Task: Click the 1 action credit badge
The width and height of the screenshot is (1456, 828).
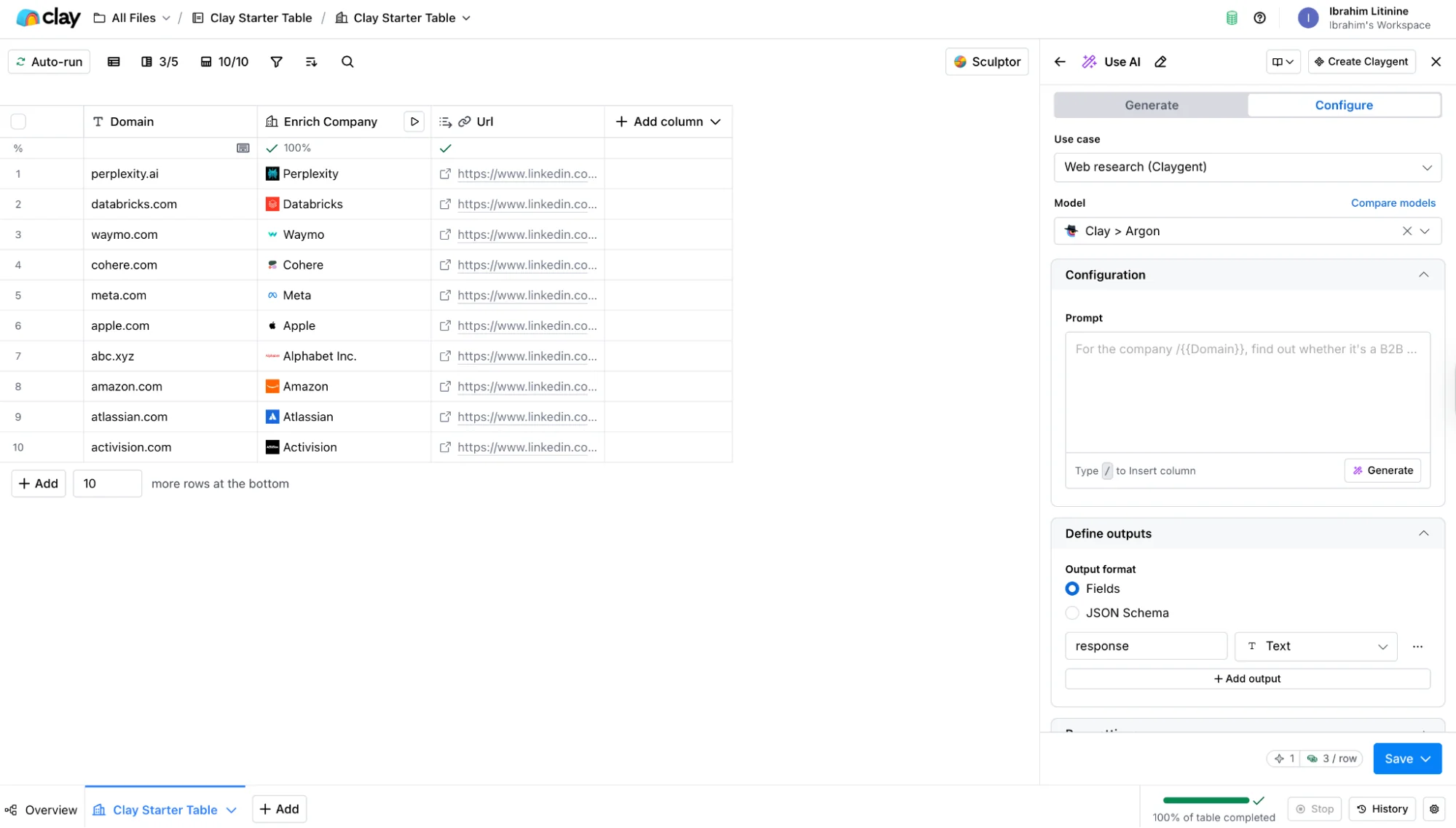Action: coord(1283,759)
